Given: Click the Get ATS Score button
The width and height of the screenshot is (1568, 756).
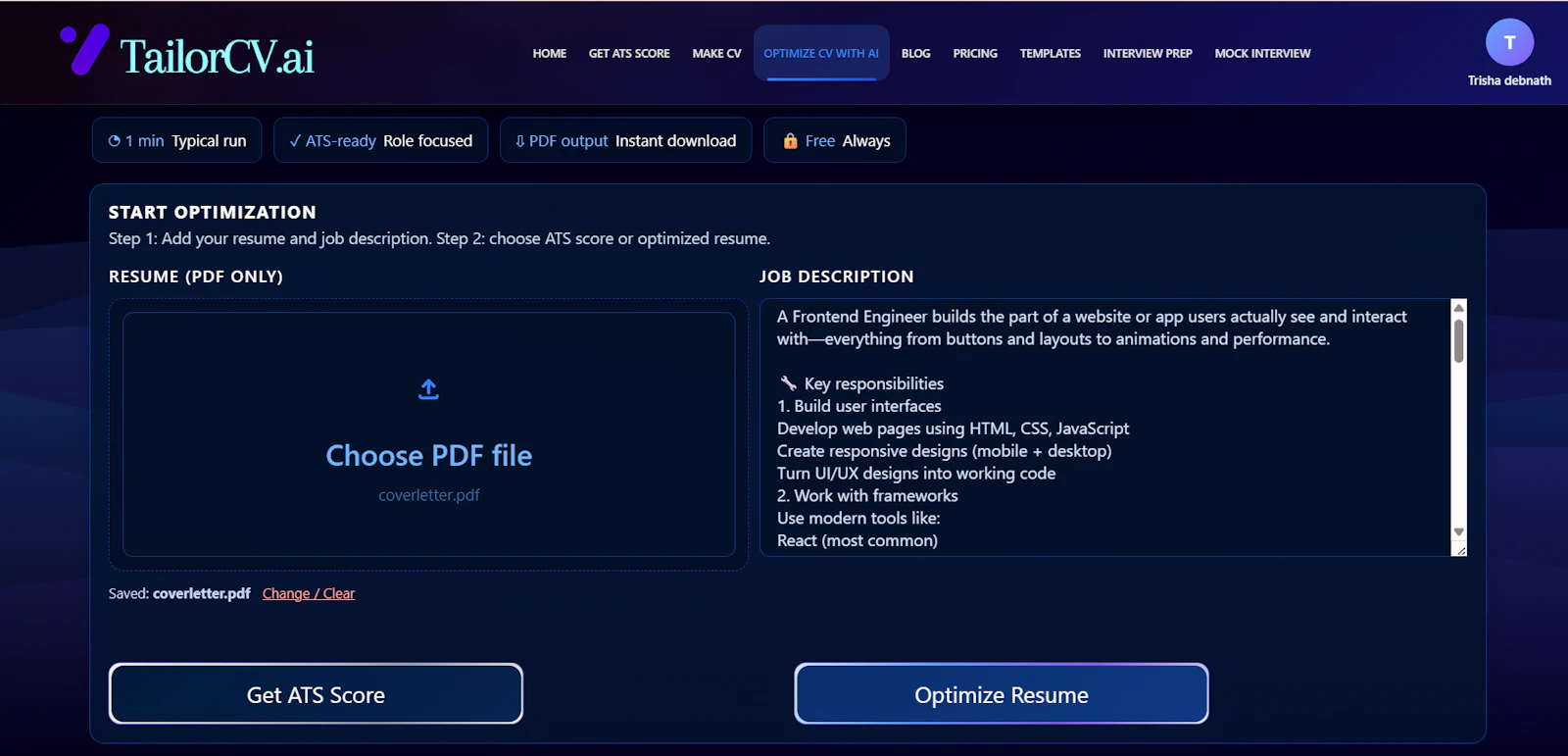Looking at the screenshot, I should (x=316, y=694).
